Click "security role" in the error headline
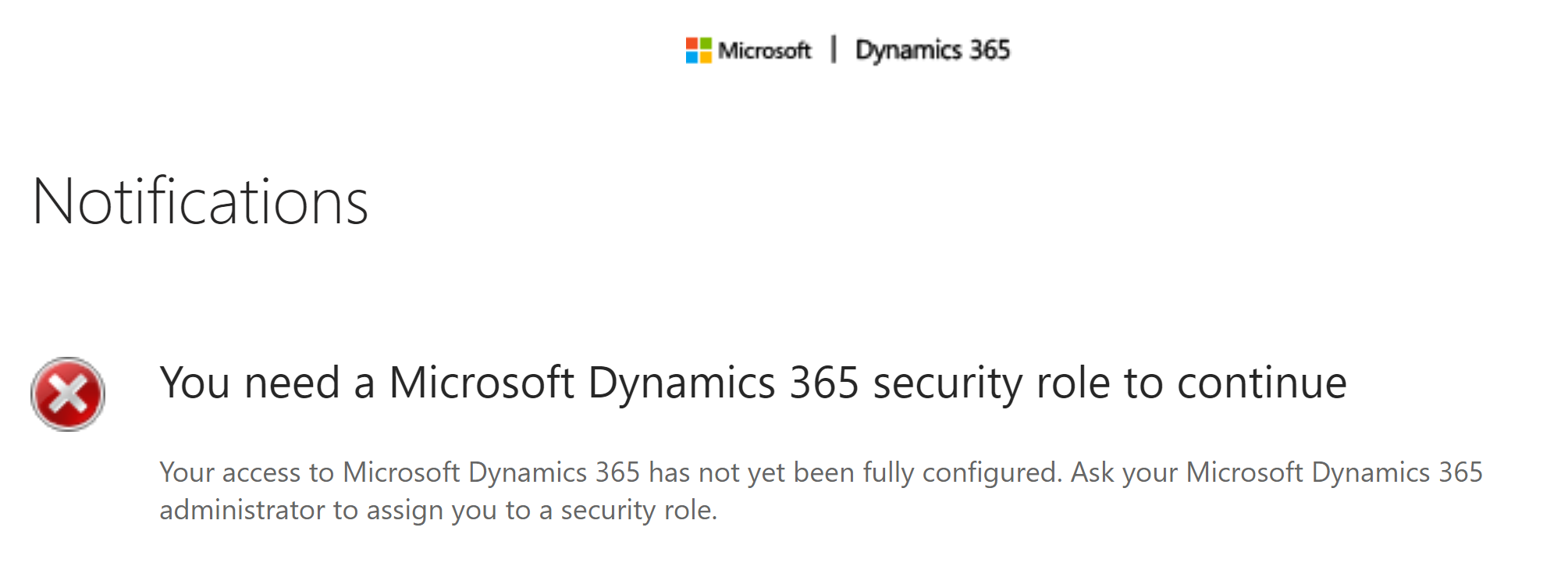1568x563 pixels. coord(990,383)
